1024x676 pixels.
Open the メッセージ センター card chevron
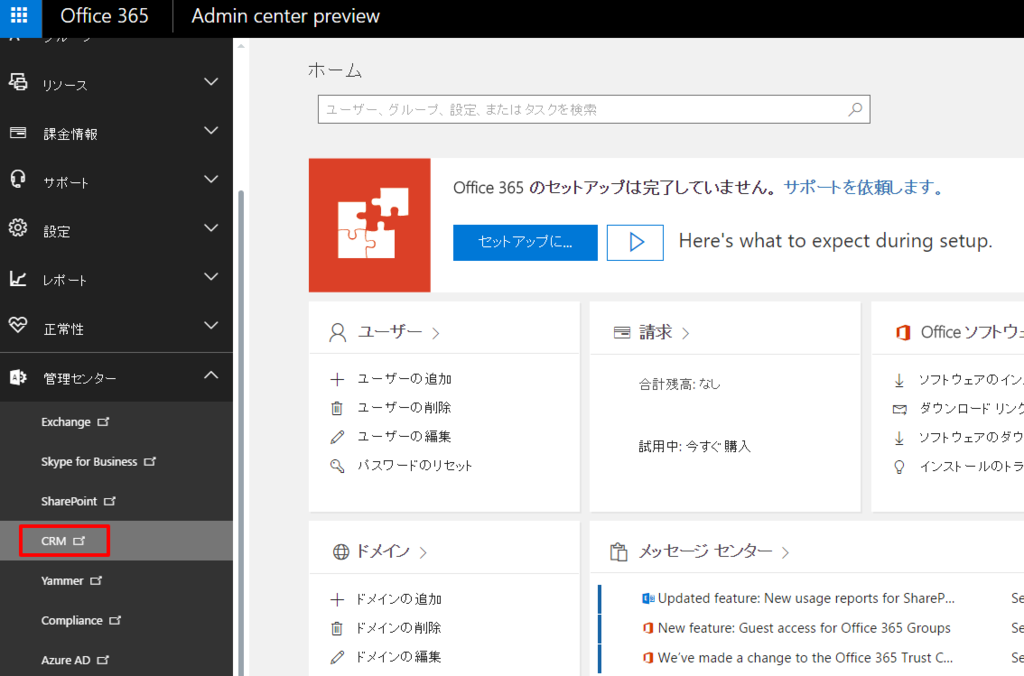pyautogui.click(x=785, y=553)
